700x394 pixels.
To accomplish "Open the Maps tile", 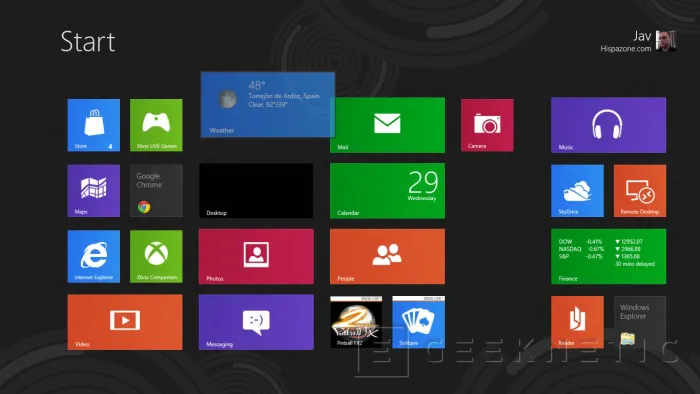I will [94, 191].
